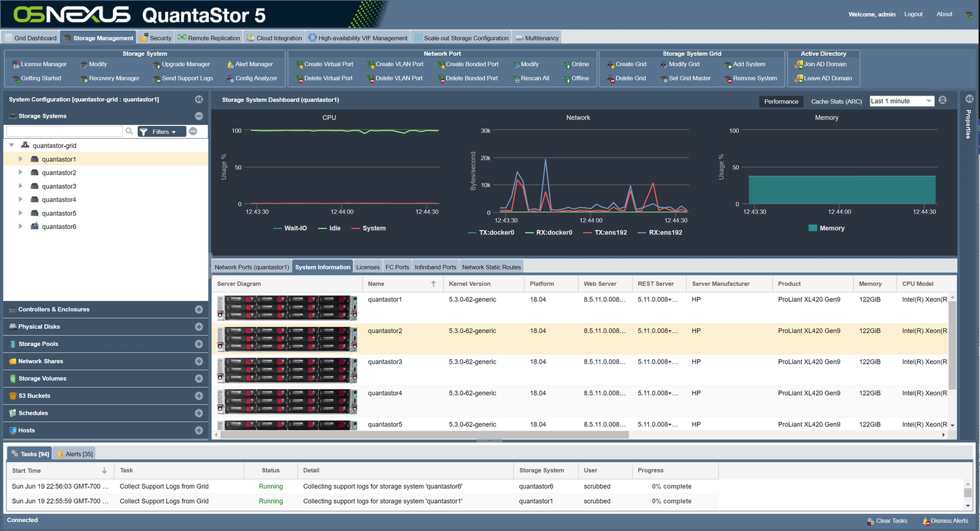Open the About link
Screen dimensions: 980x531
(x=944, y=14)
